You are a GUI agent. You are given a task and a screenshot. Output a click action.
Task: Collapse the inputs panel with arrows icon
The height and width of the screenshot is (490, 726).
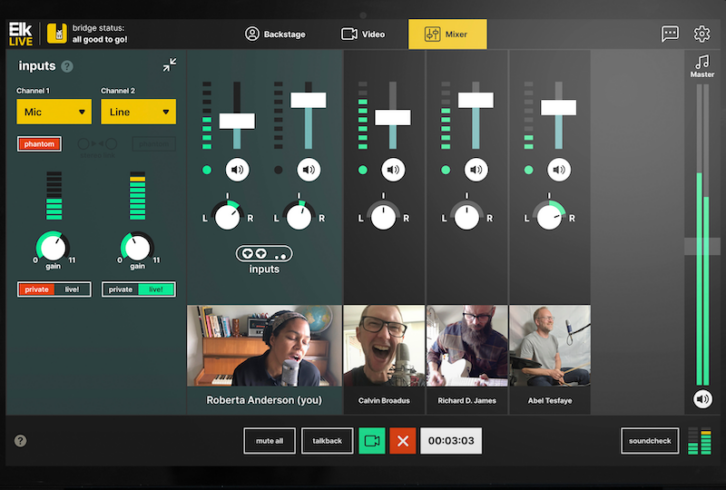(x=169, y=65)
